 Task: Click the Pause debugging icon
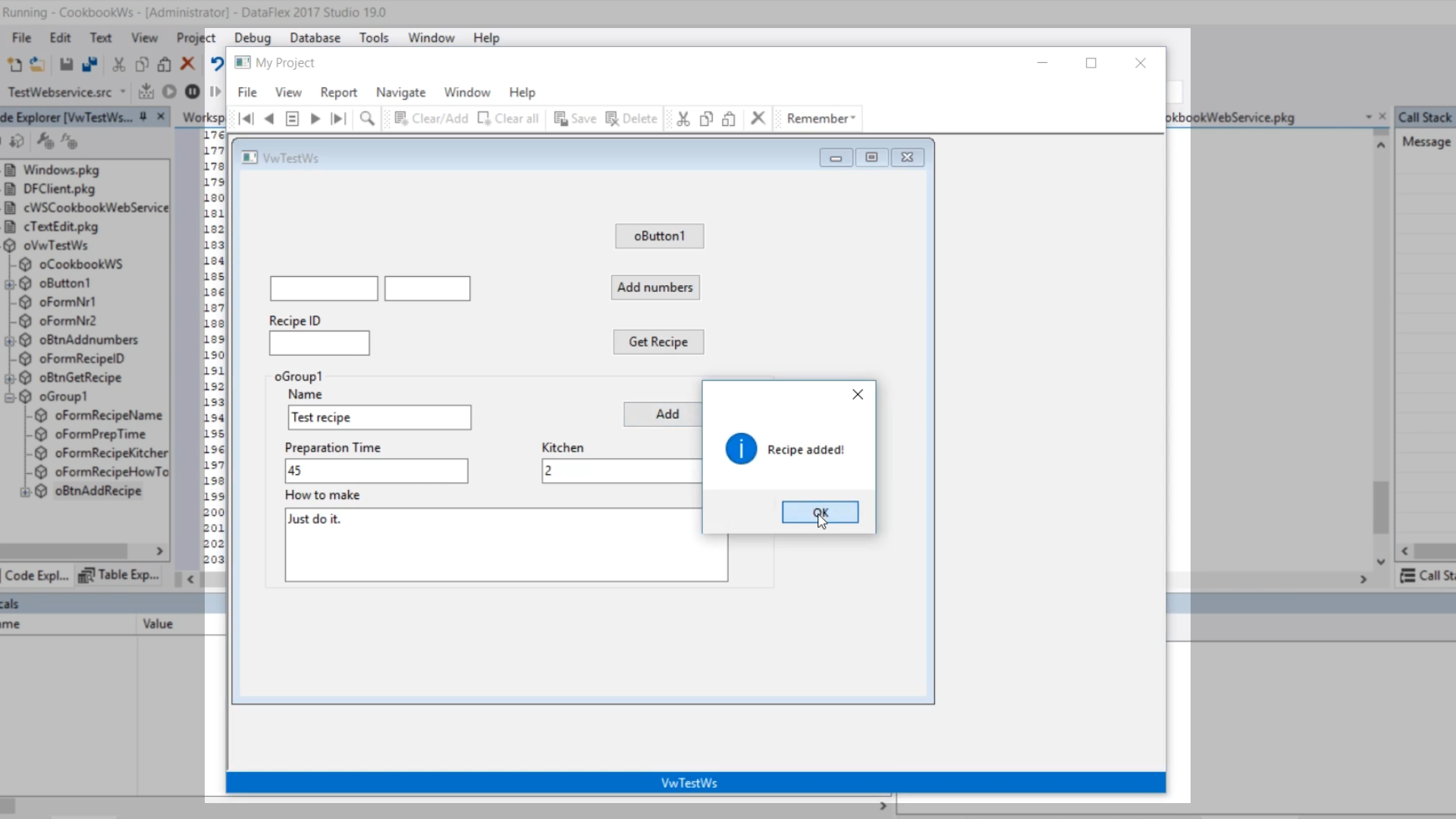coord(193,92)
